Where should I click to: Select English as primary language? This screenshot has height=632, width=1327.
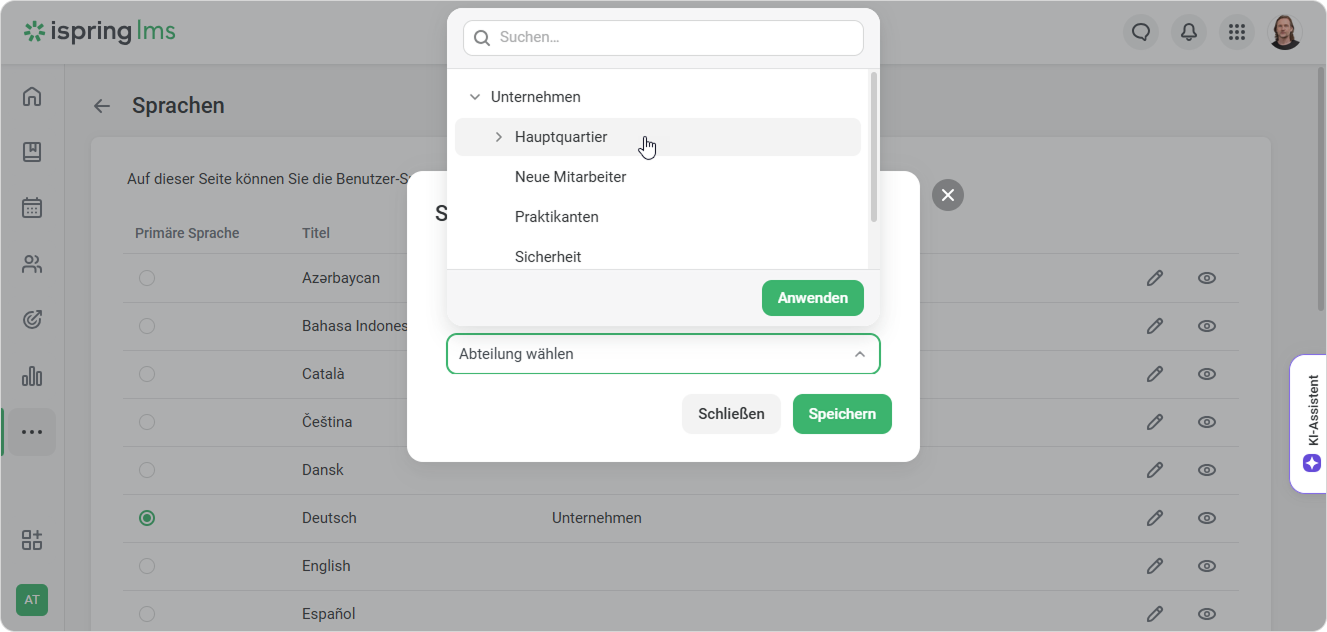tap(147, 566)
